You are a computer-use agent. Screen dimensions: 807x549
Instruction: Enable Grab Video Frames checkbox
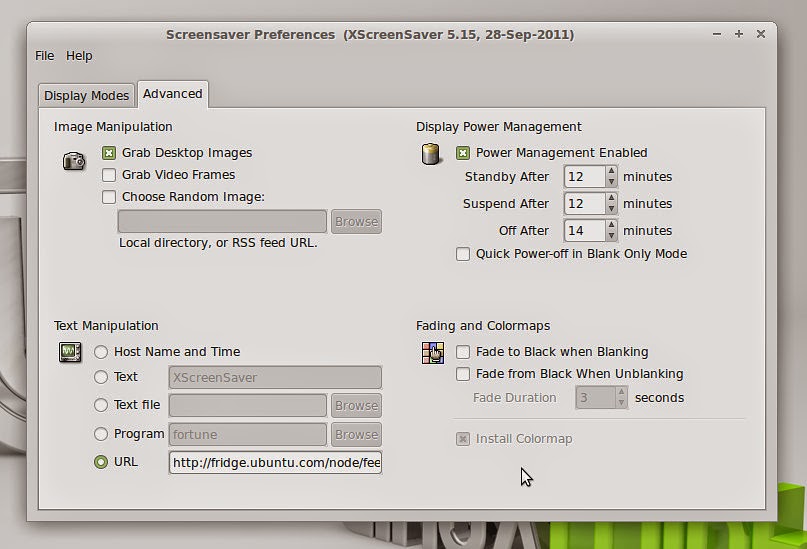pos(109,175)
